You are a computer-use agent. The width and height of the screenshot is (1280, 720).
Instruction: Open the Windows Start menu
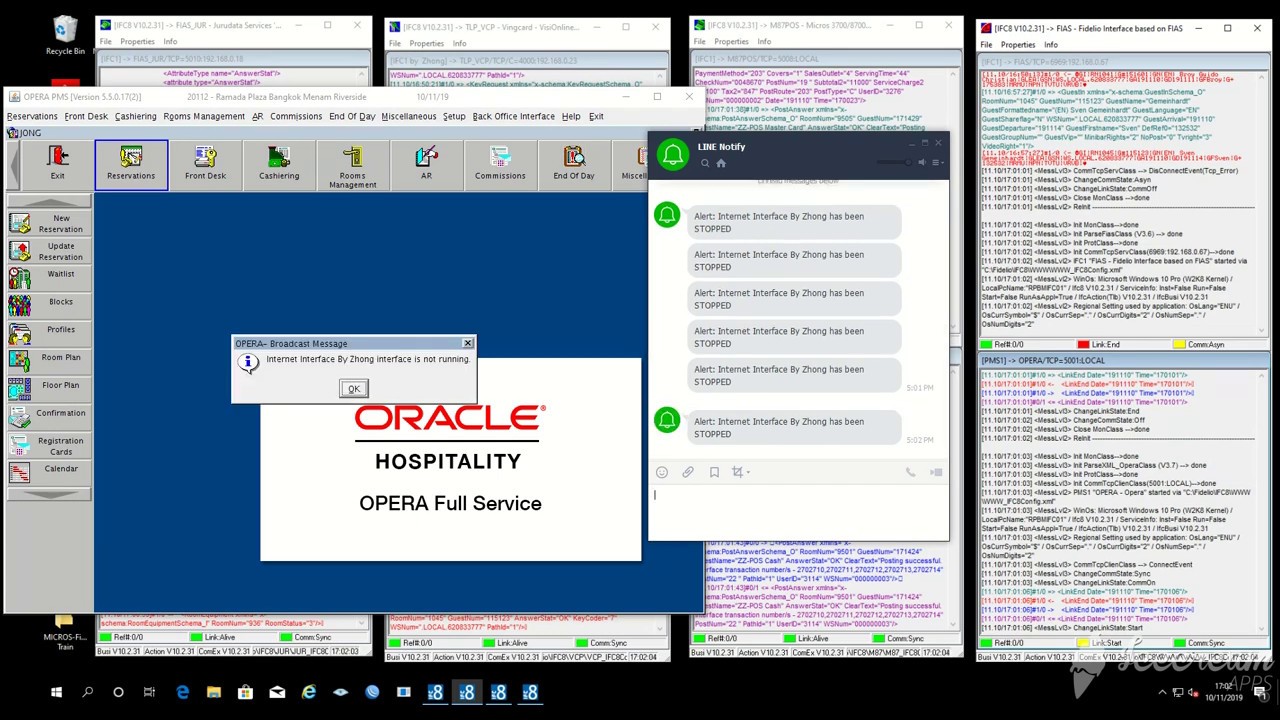[56, 692]
